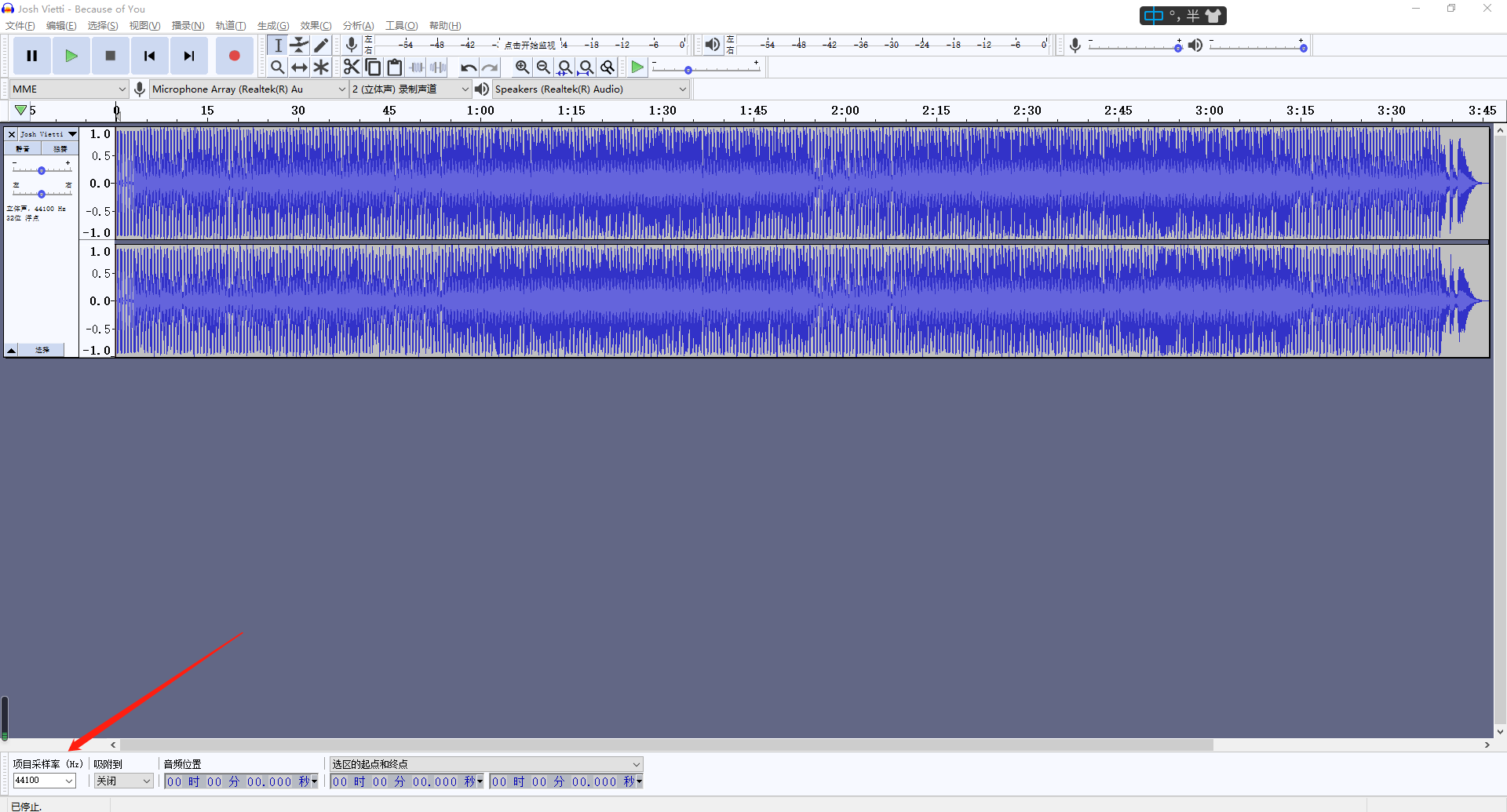The width and height of the screenshot is (1507, 812).
Task: Adjust the playback volume slider
Action: 1258,47
